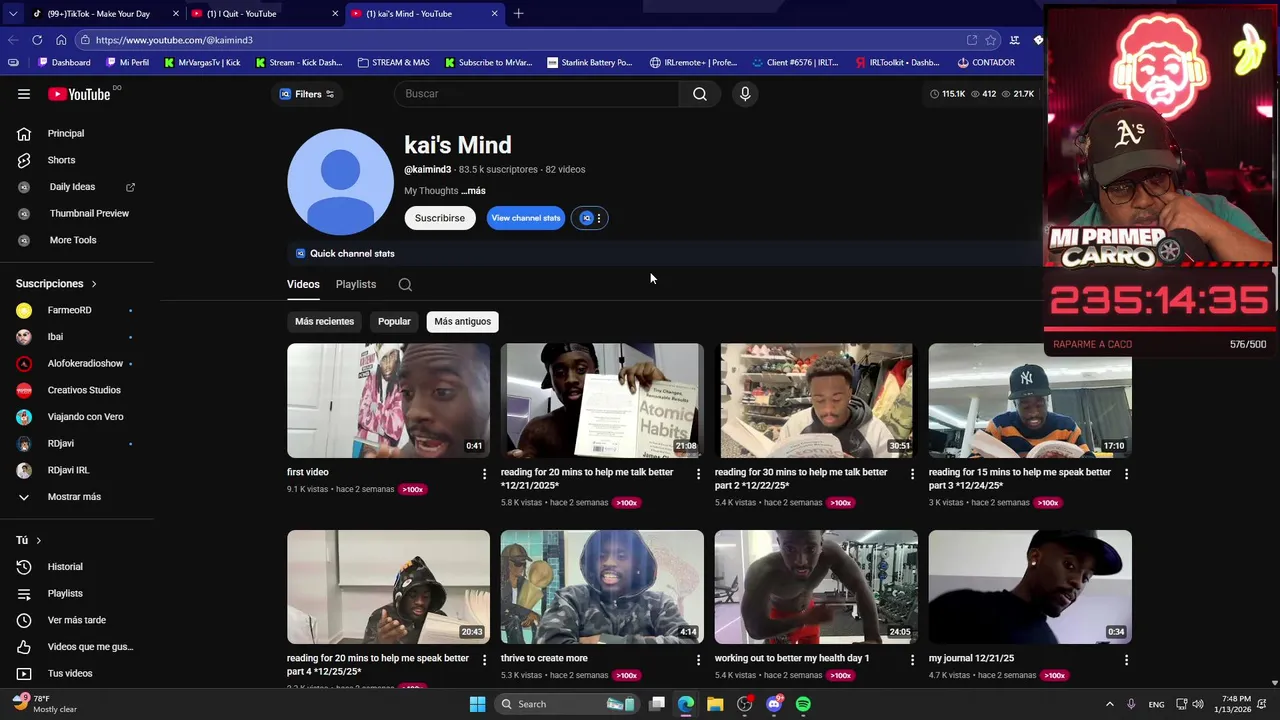Go to Principal in sidebar
The height and width of the screenshot is (720, 1280).
[66, 133]
